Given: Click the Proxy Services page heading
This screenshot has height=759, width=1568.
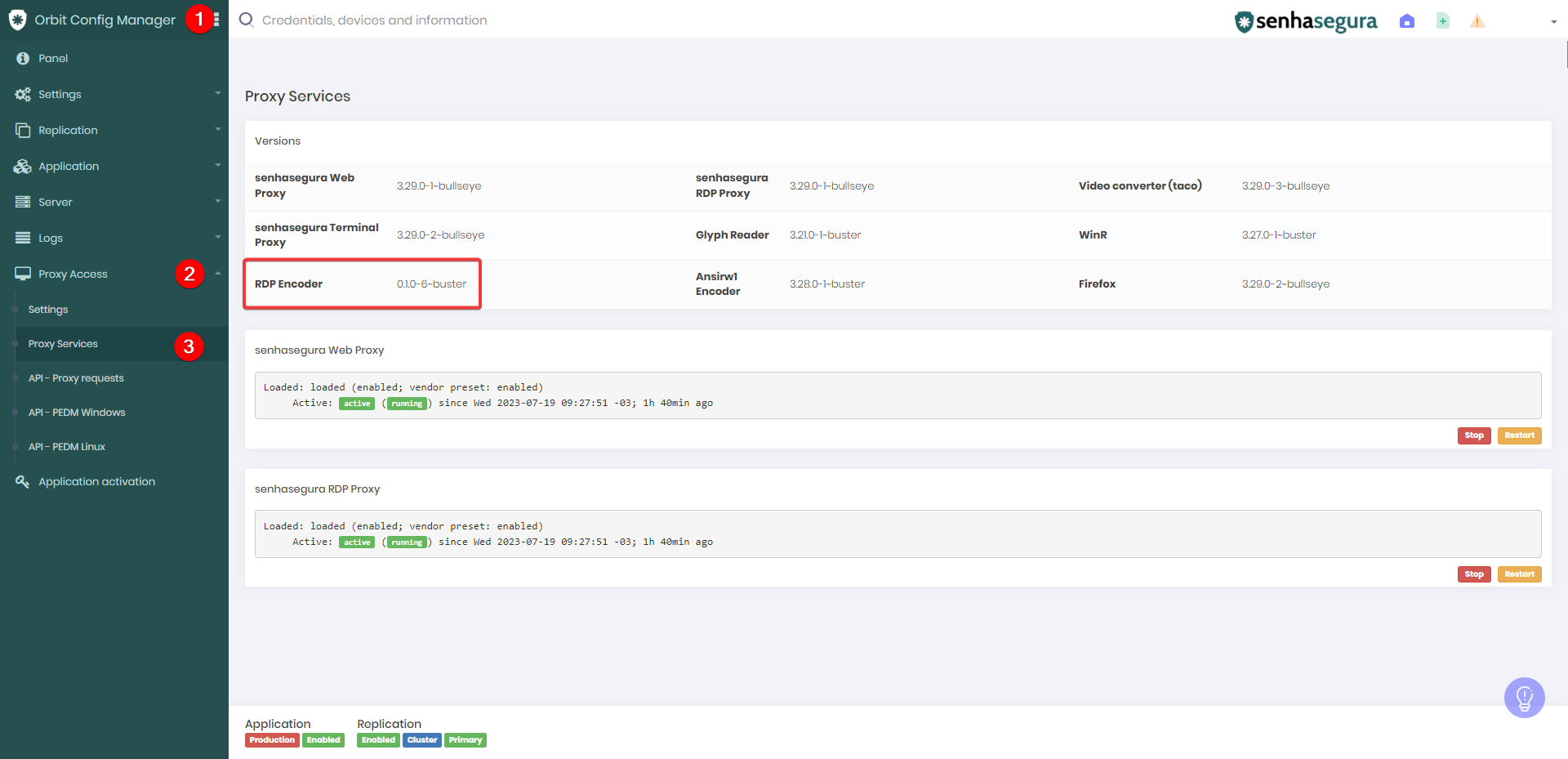Looking at the screenshot, I should 297,96.
